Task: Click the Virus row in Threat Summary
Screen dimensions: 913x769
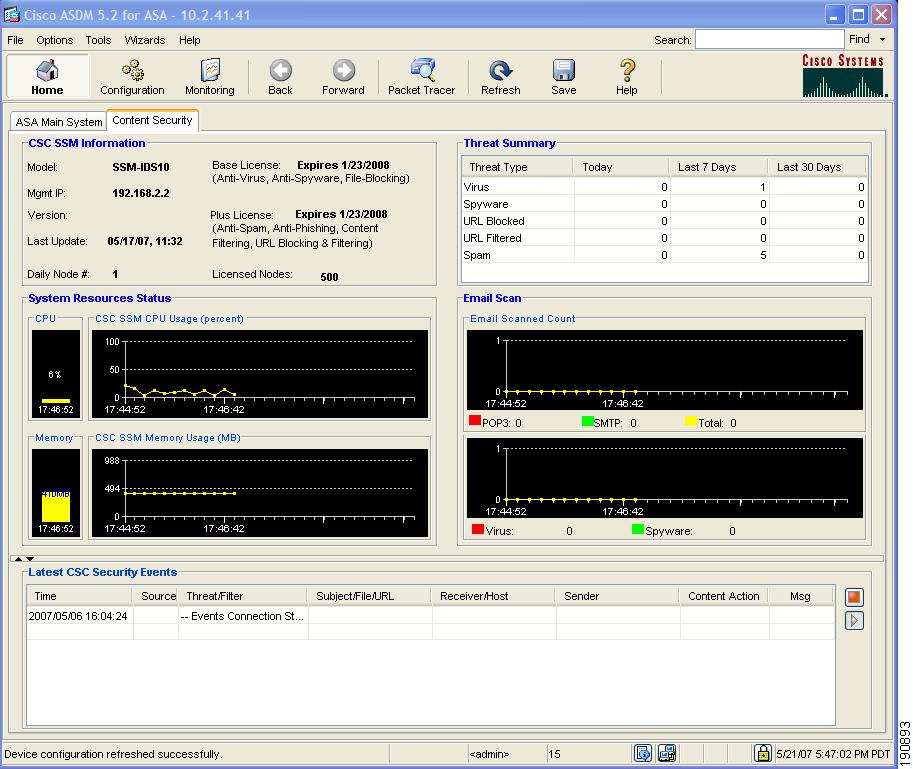Action: [x=664, y=187]
